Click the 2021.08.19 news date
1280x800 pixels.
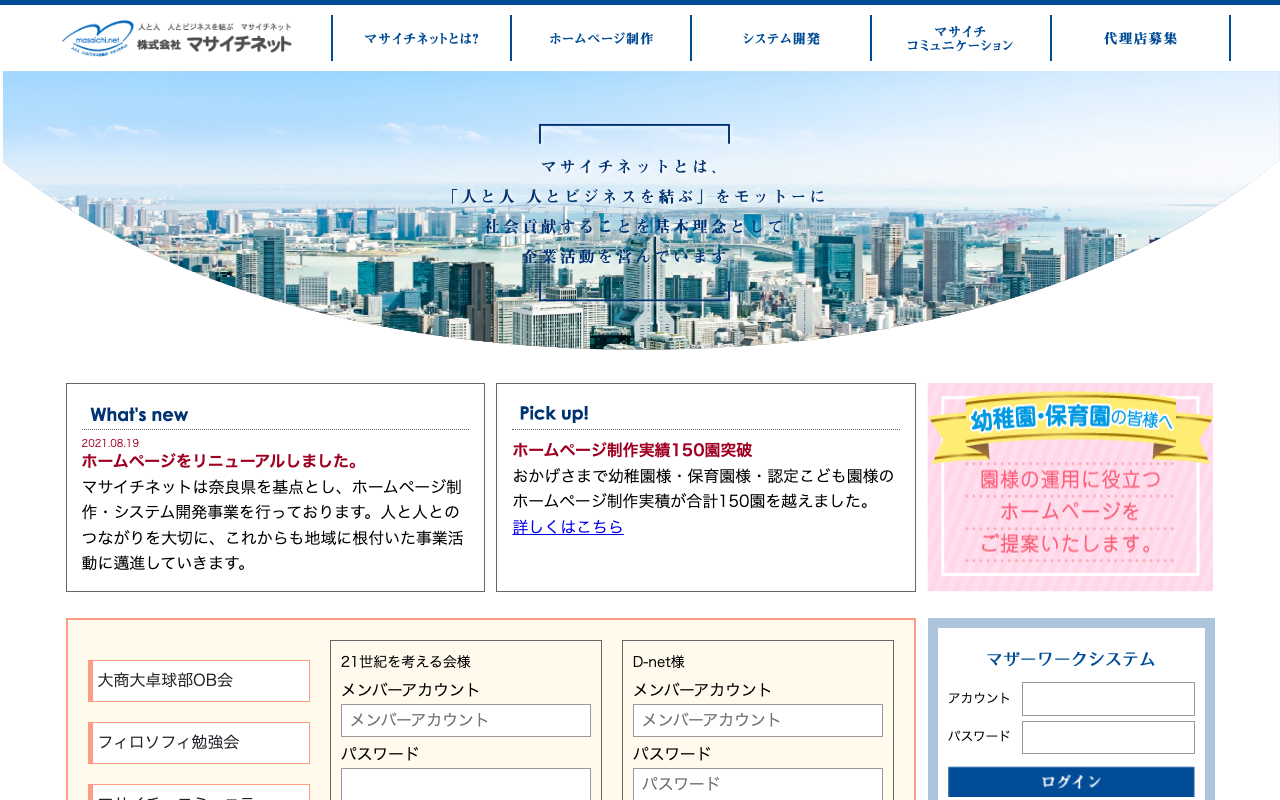(110, 443)
